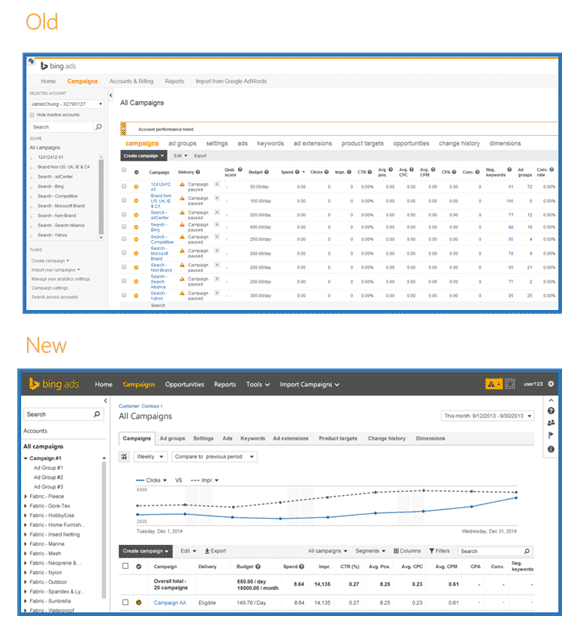
Task: Click search magnifier in New left panel
Action: [97, 414]
